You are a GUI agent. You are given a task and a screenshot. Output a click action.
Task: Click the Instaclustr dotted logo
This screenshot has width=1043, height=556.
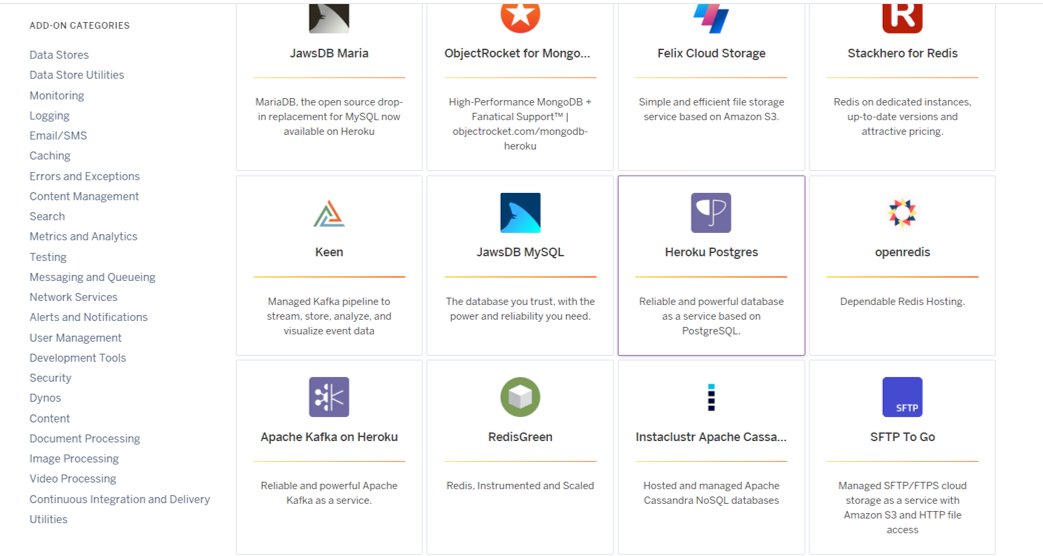click(711, 397)
